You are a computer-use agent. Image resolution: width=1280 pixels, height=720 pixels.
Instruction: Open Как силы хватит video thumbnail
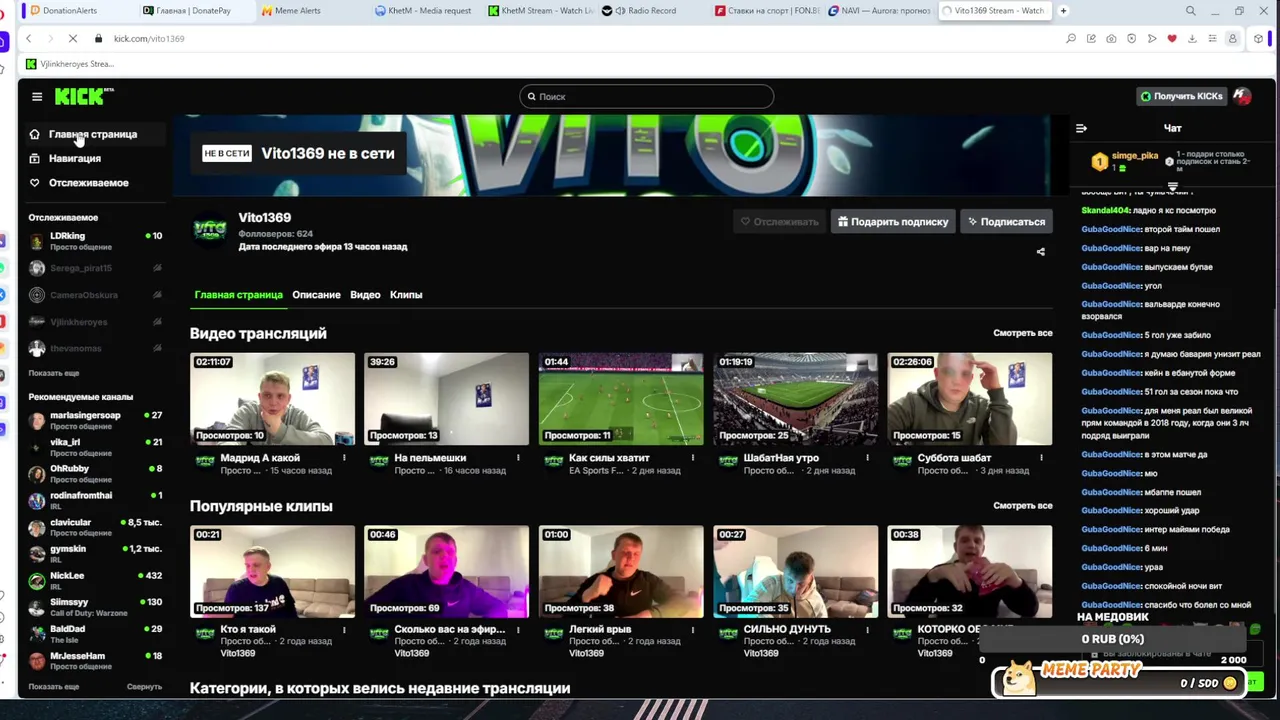[x=621, y=398]
